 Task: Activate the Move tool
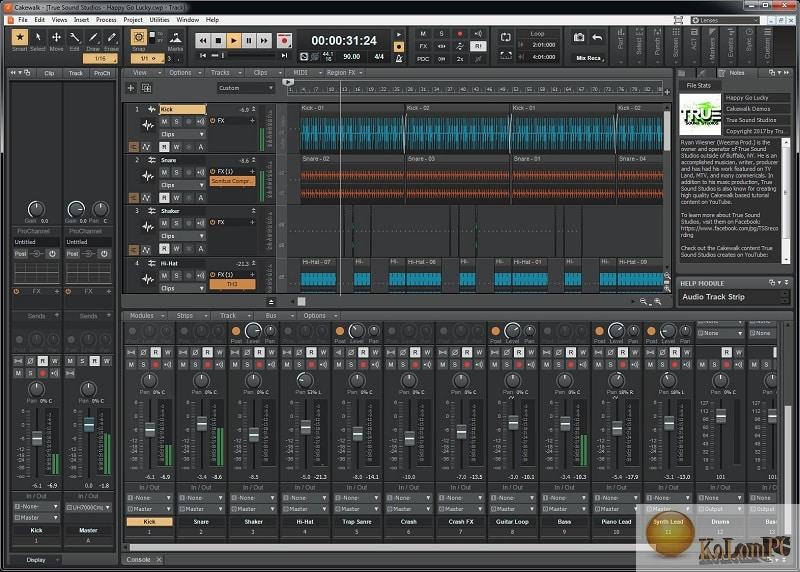pyautogui.click(x=56, y=37)
